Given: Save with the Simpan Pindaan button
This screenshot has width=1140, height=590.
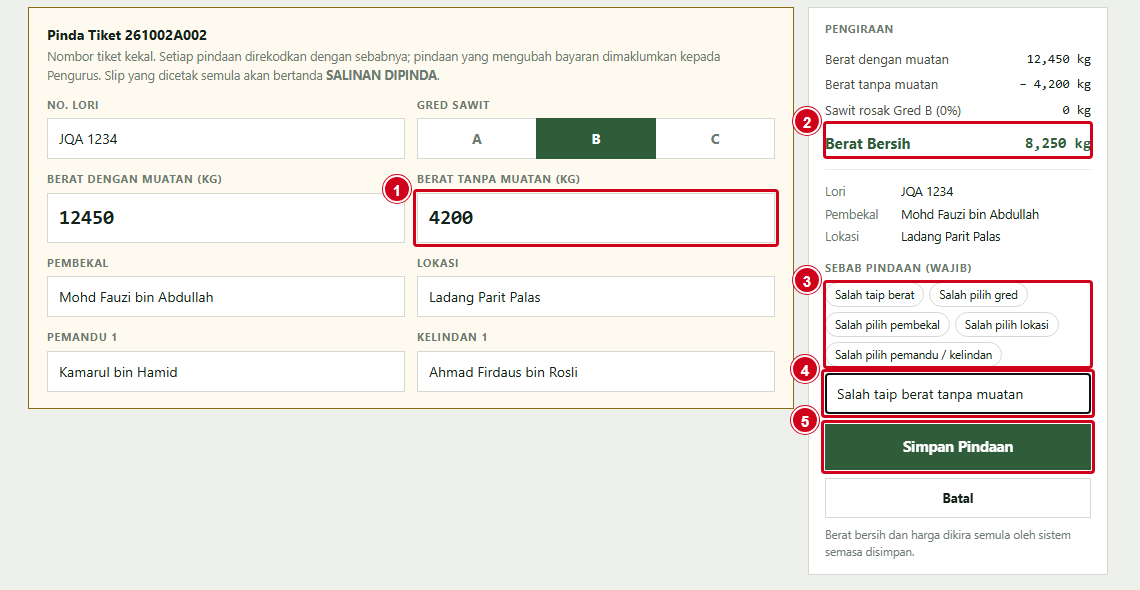Looking at the screenshot, I should (x=958, y=447).
